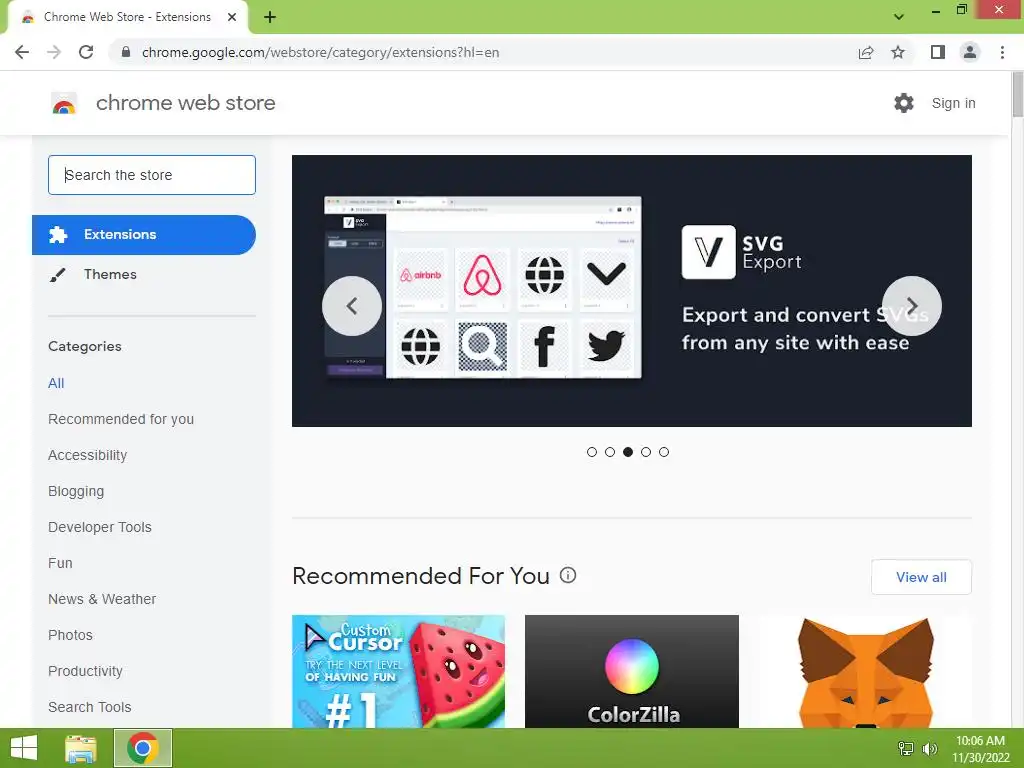Screen dimensions: 1024x768
Task: Select the Extensions sidebar tab
Action: pos(144,234)
